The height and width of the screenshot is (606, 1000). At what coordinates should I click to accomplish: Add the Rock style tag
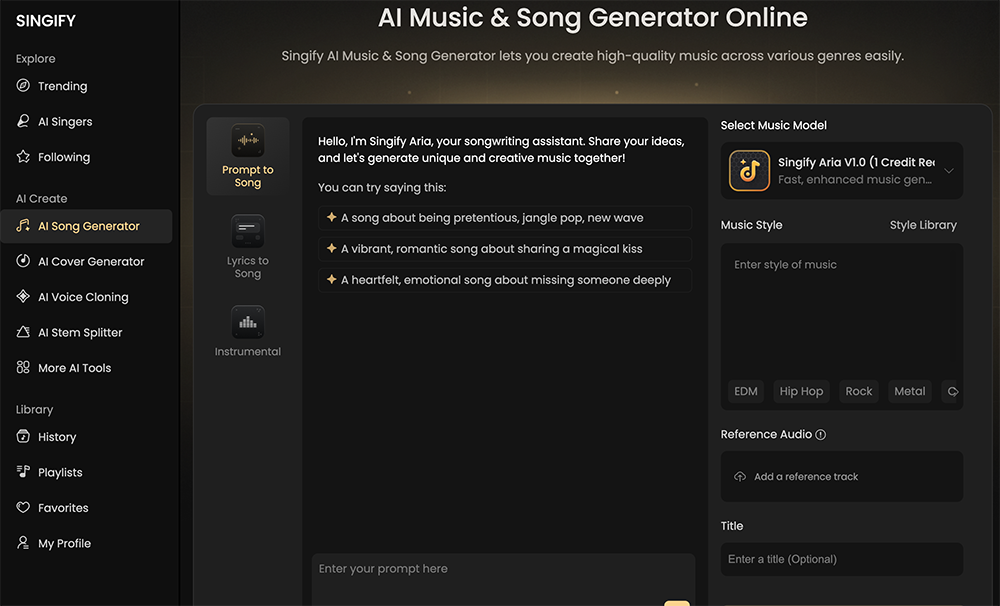click(858, 391)
